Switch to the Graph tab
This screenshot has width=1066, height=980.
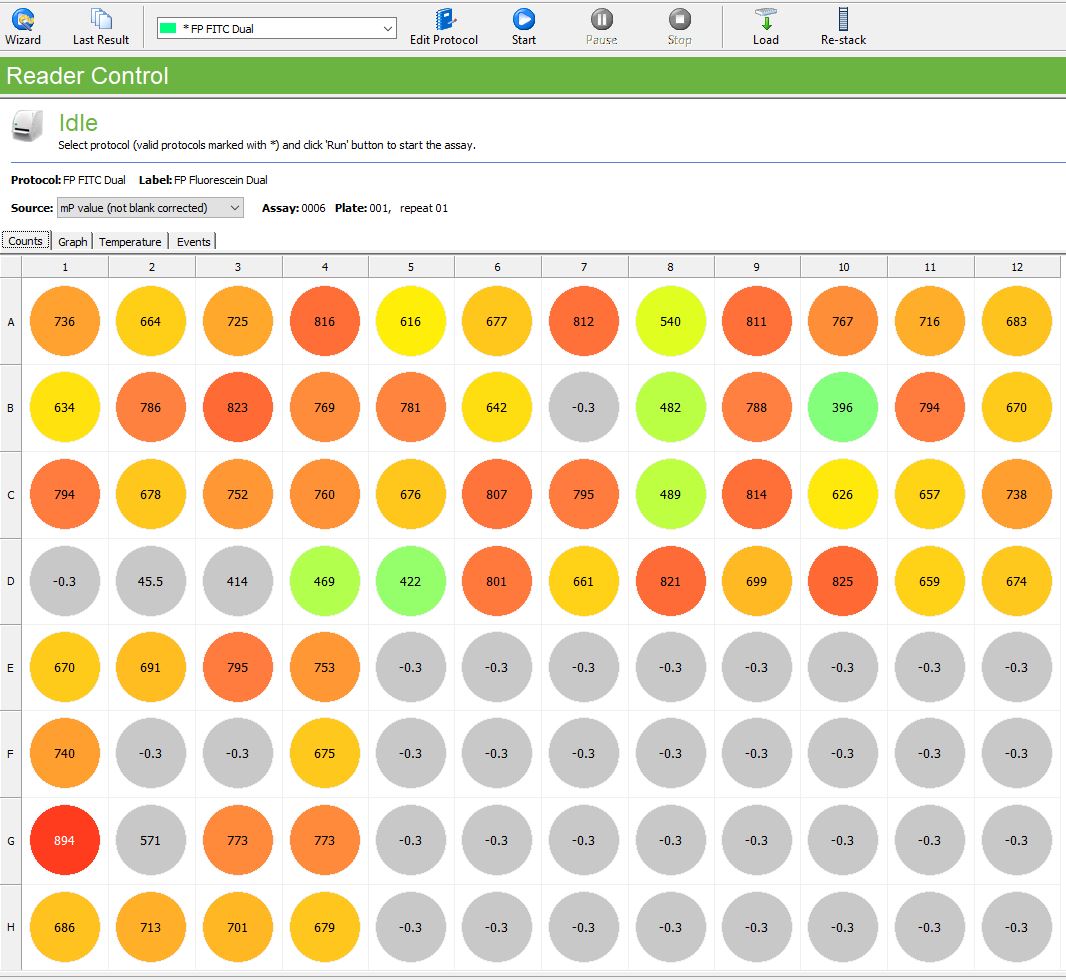[72, 242]
